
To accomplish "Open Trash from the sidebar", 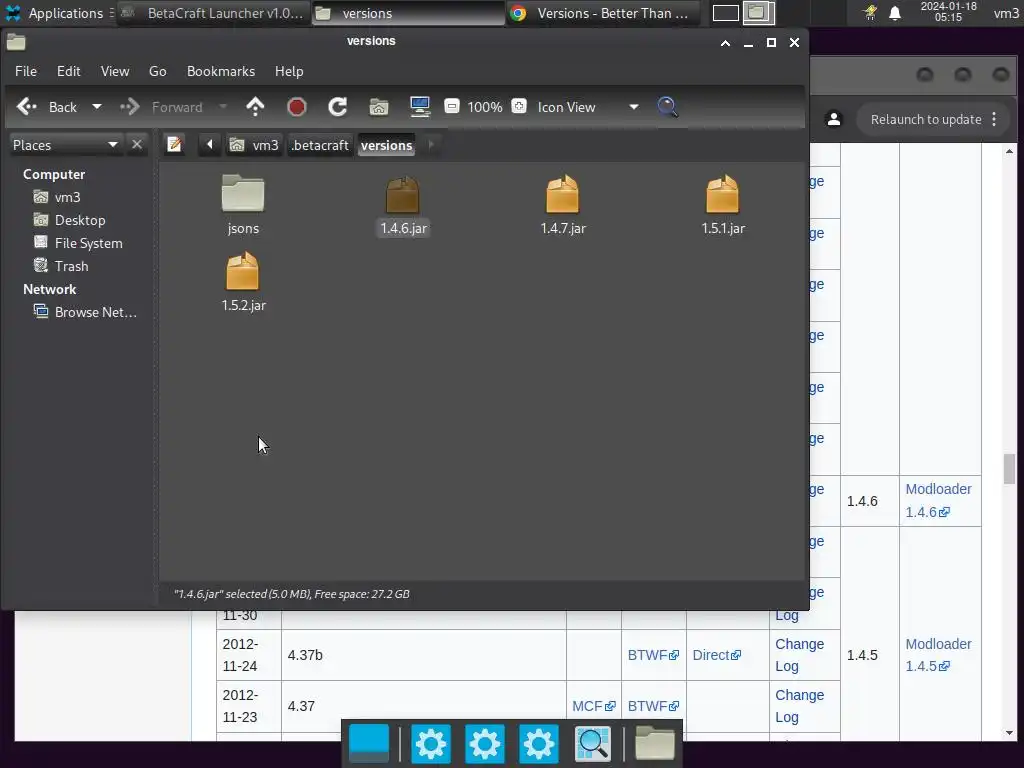I will tap(71, 266).
